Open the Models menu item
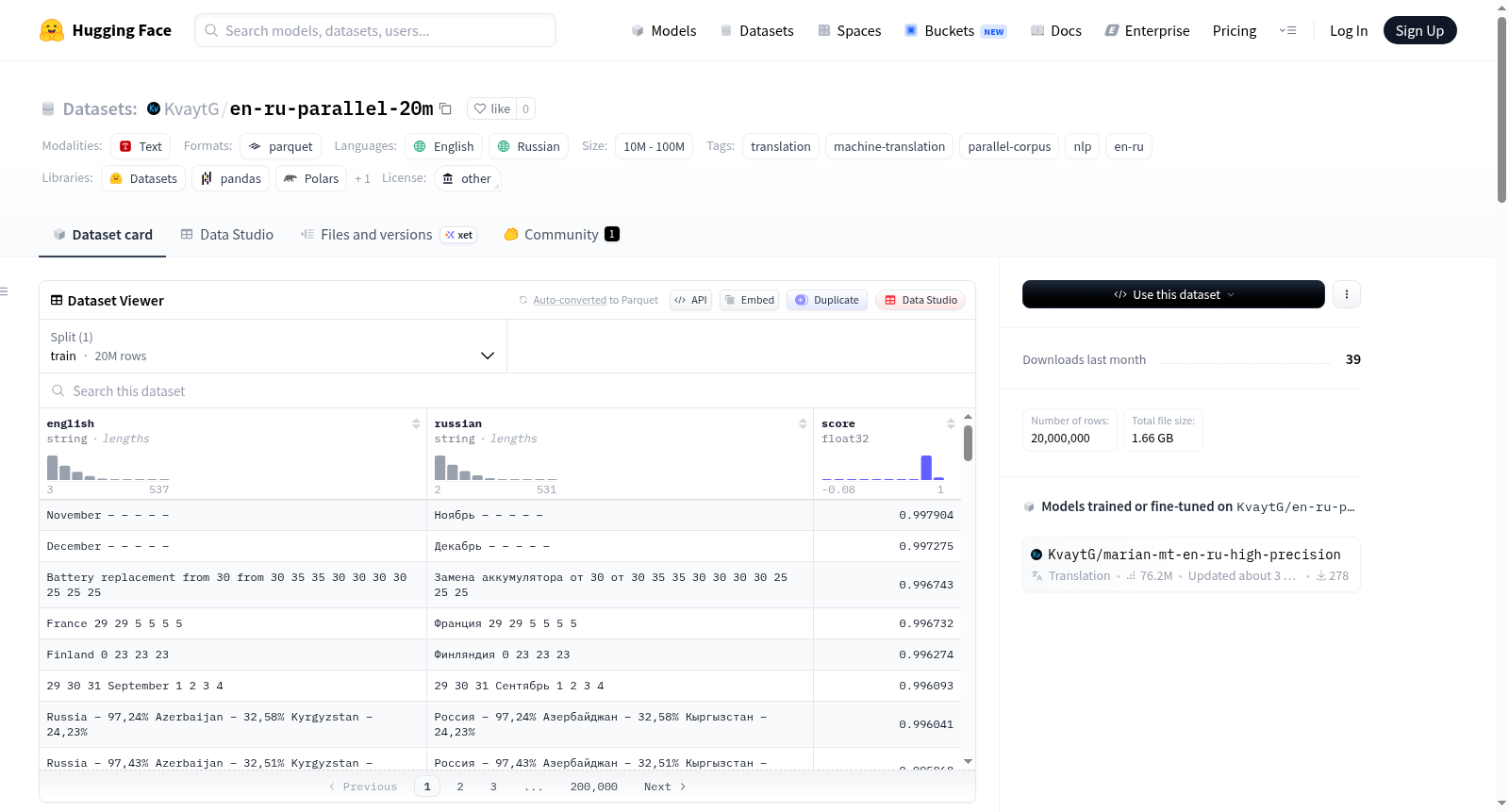The height and width of the screenshot is (812, 1509). tap(663, 30)
